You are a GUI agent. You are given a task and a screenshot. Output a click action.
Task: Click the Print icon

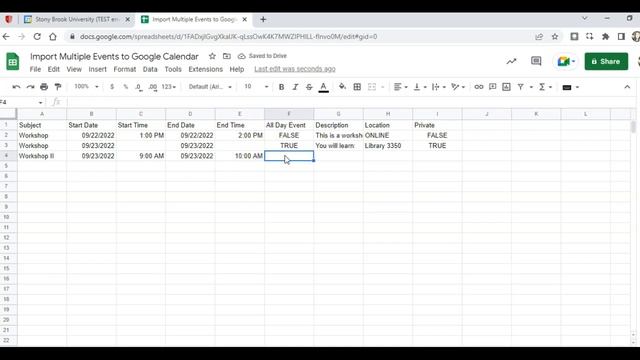tap(44, 87)
